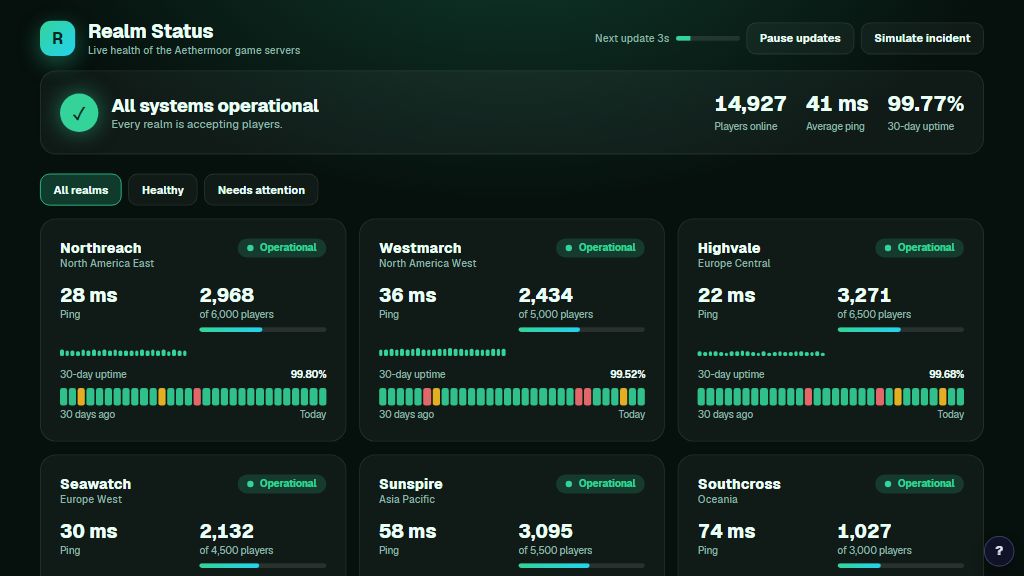Click Westmarch player capacity bar
The height and width of the screenshot is (576, 1024).
[x=581, y=330]
